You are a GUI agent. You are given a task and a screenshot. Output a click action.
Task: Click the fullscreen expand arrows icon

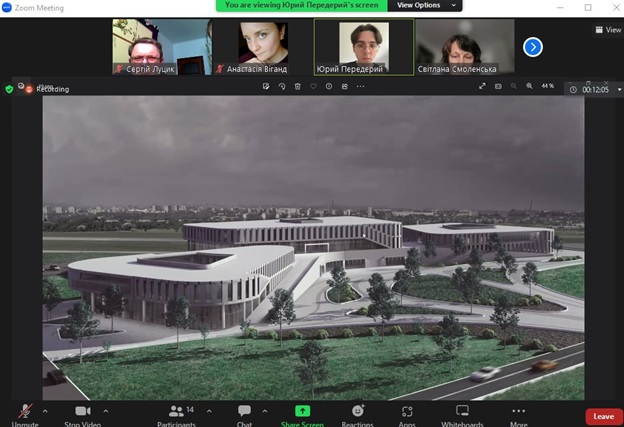(x=482, y=86)
